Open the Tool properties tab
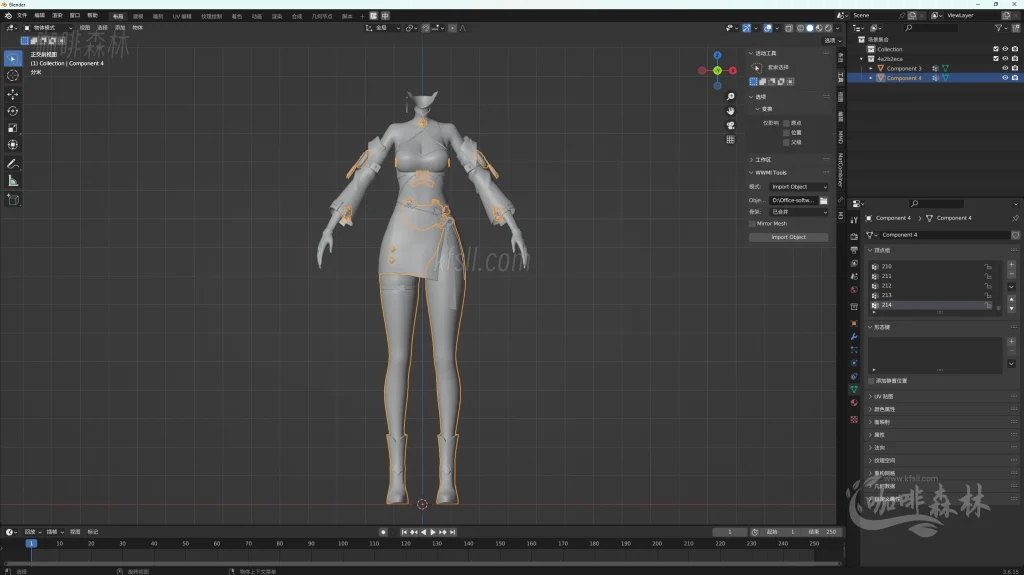This screenshot has height=575, width=1024. click(x=854, y=220)
